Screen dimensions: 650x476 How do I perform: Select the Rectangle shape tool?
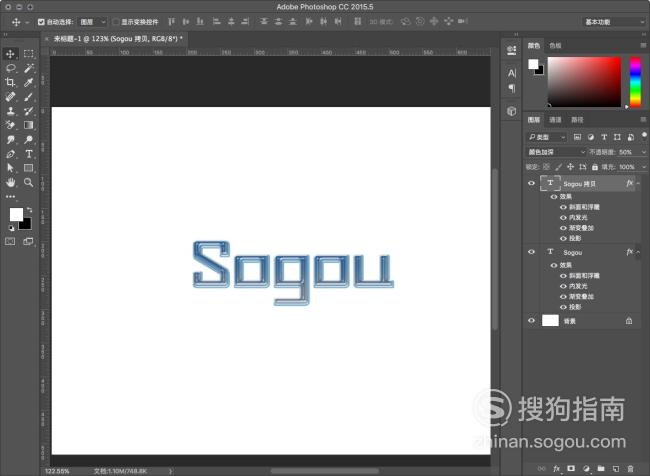click(x=29, y=168)
